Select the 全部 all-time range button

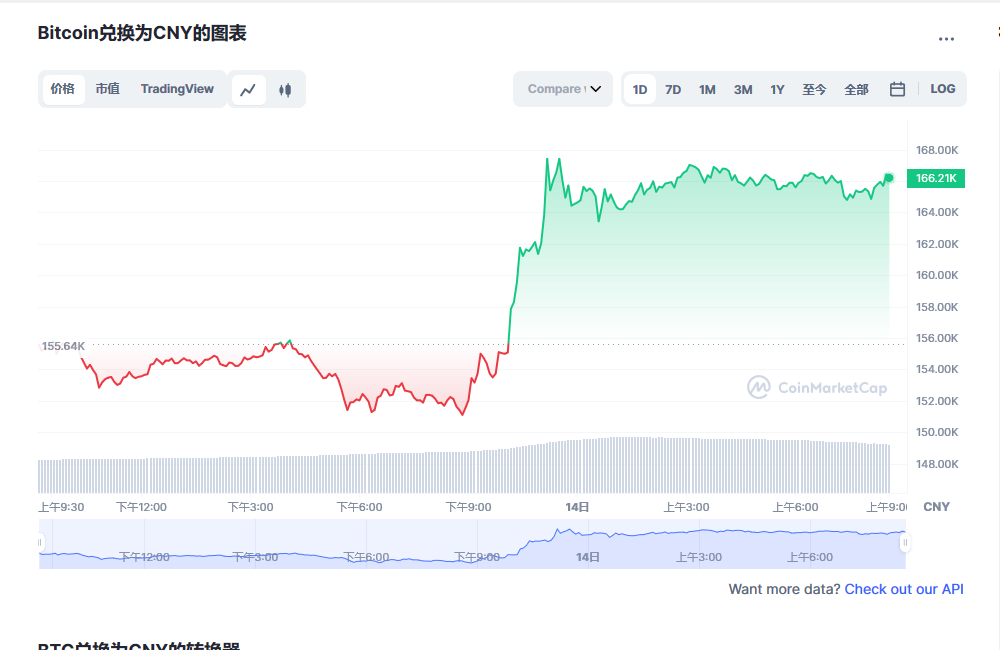(x=856, y=89)
